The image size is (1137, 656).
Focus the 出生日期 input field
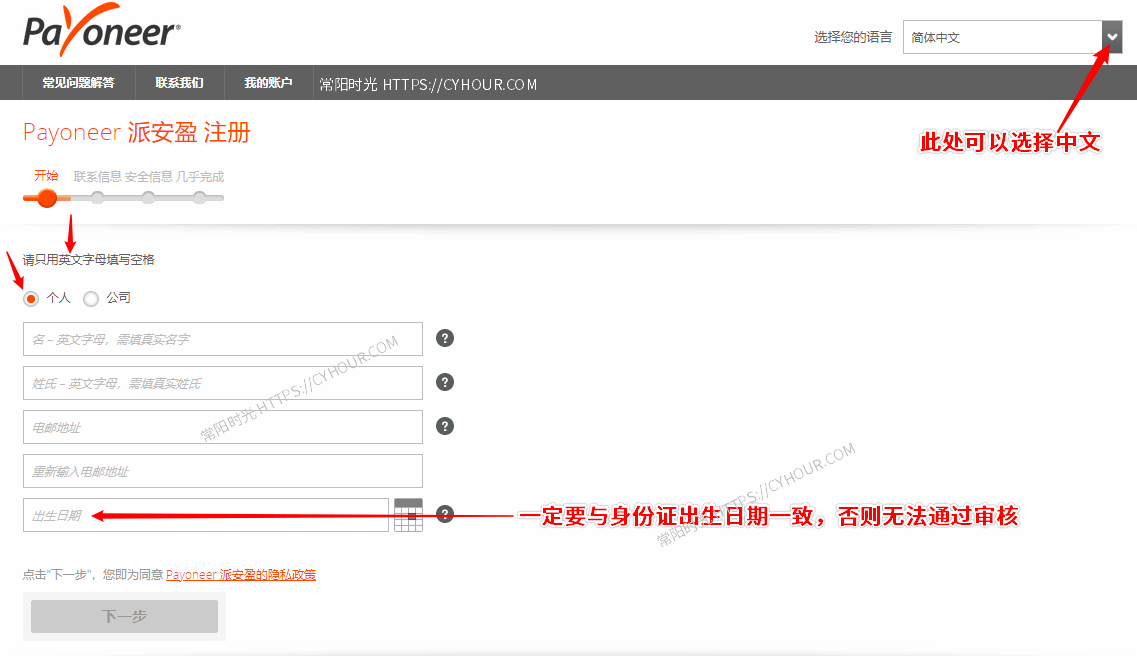[x=206, y=515]
